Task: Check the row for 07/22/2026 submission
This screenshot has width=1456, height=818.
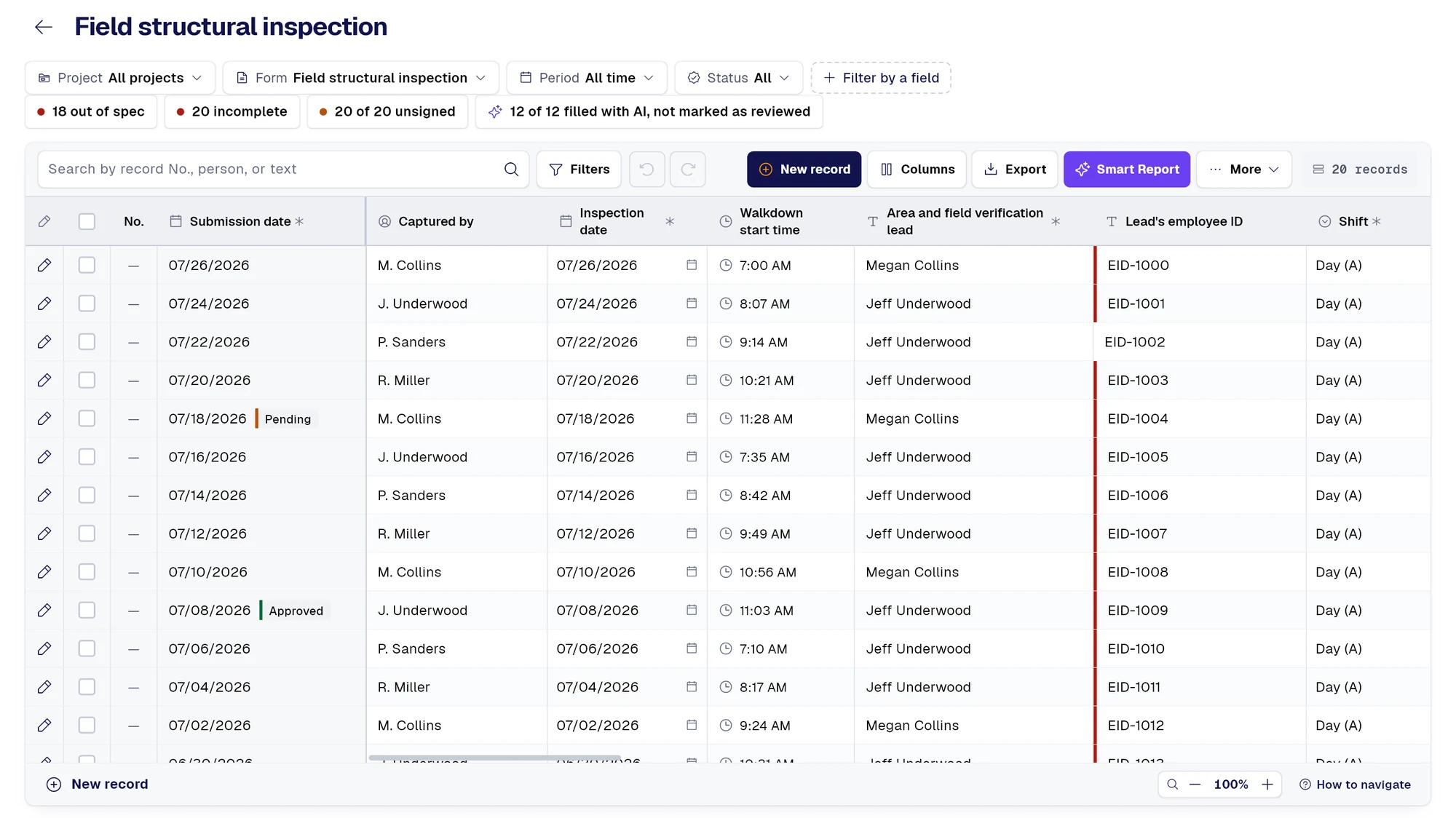Action: [x=87, y=342]
